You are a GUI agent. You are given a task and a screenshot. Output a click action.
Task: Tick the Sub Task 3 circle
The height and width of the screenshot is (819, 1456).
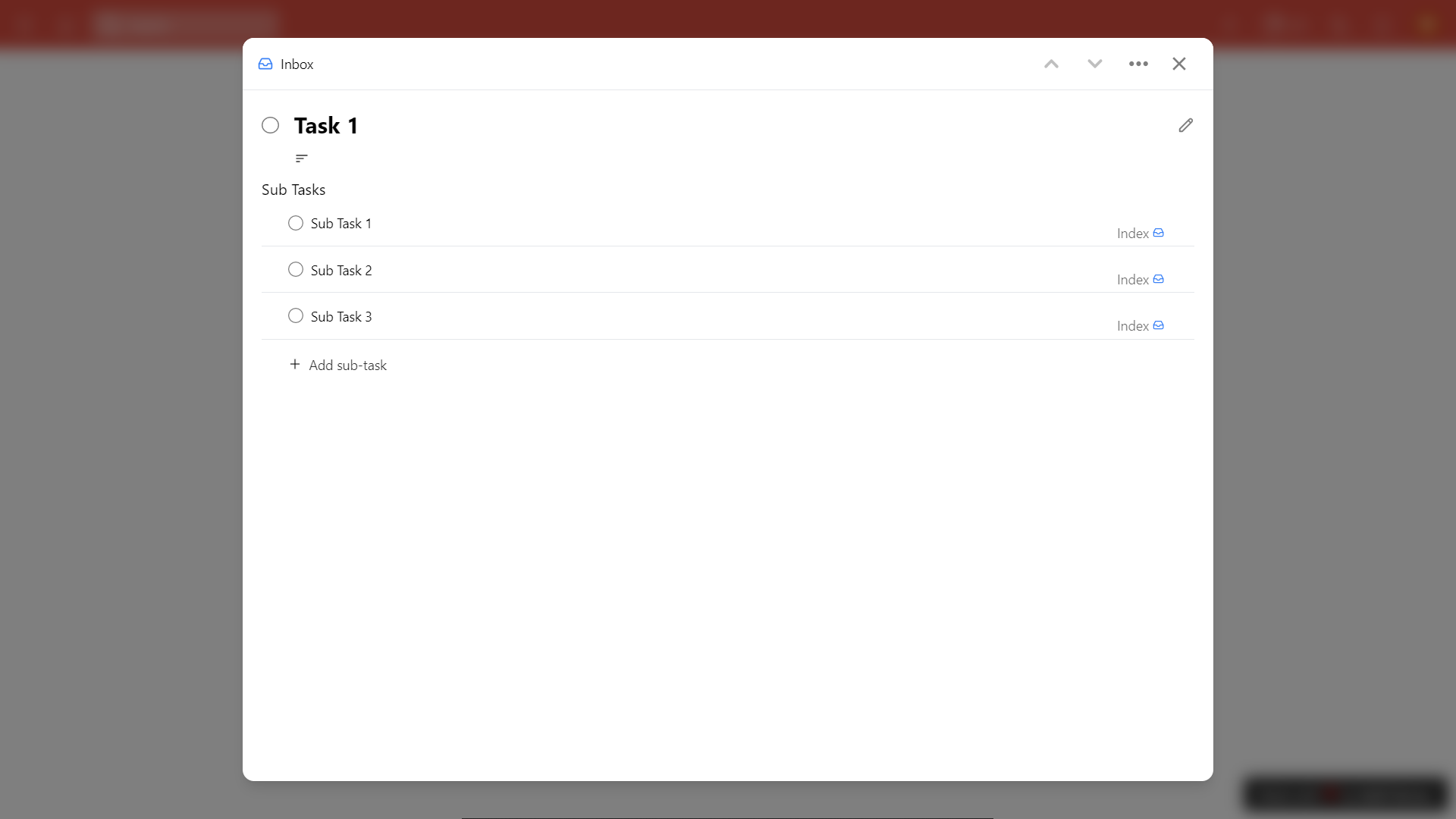pos(296,315)
